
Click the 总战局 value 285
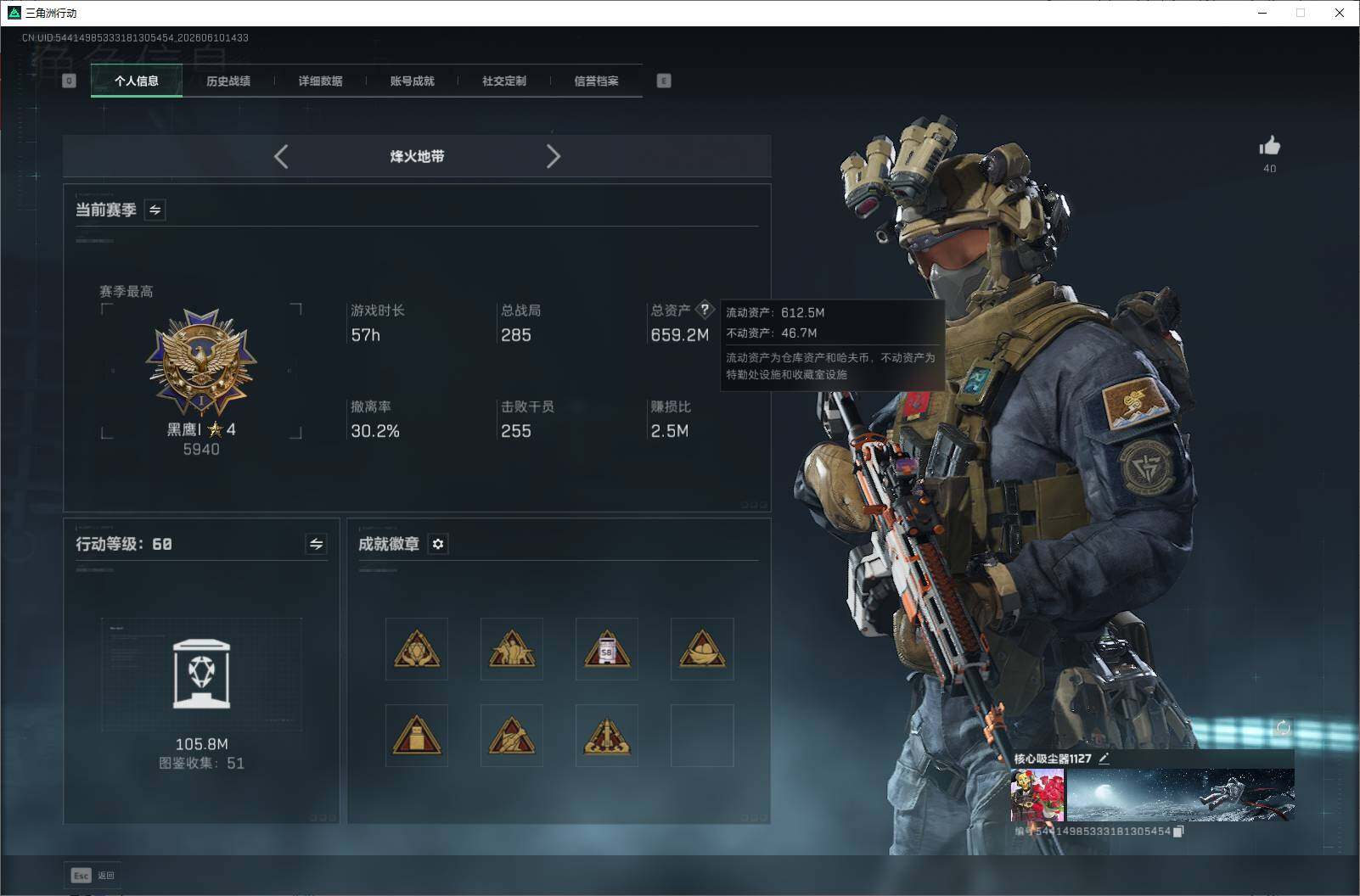516,335
